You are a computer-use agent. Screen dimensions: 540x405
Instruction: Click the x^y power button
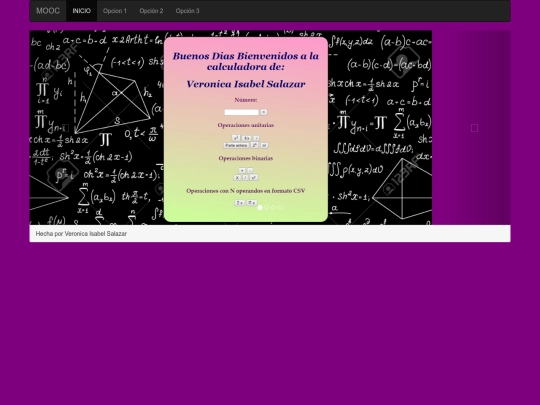pos(254,178)
